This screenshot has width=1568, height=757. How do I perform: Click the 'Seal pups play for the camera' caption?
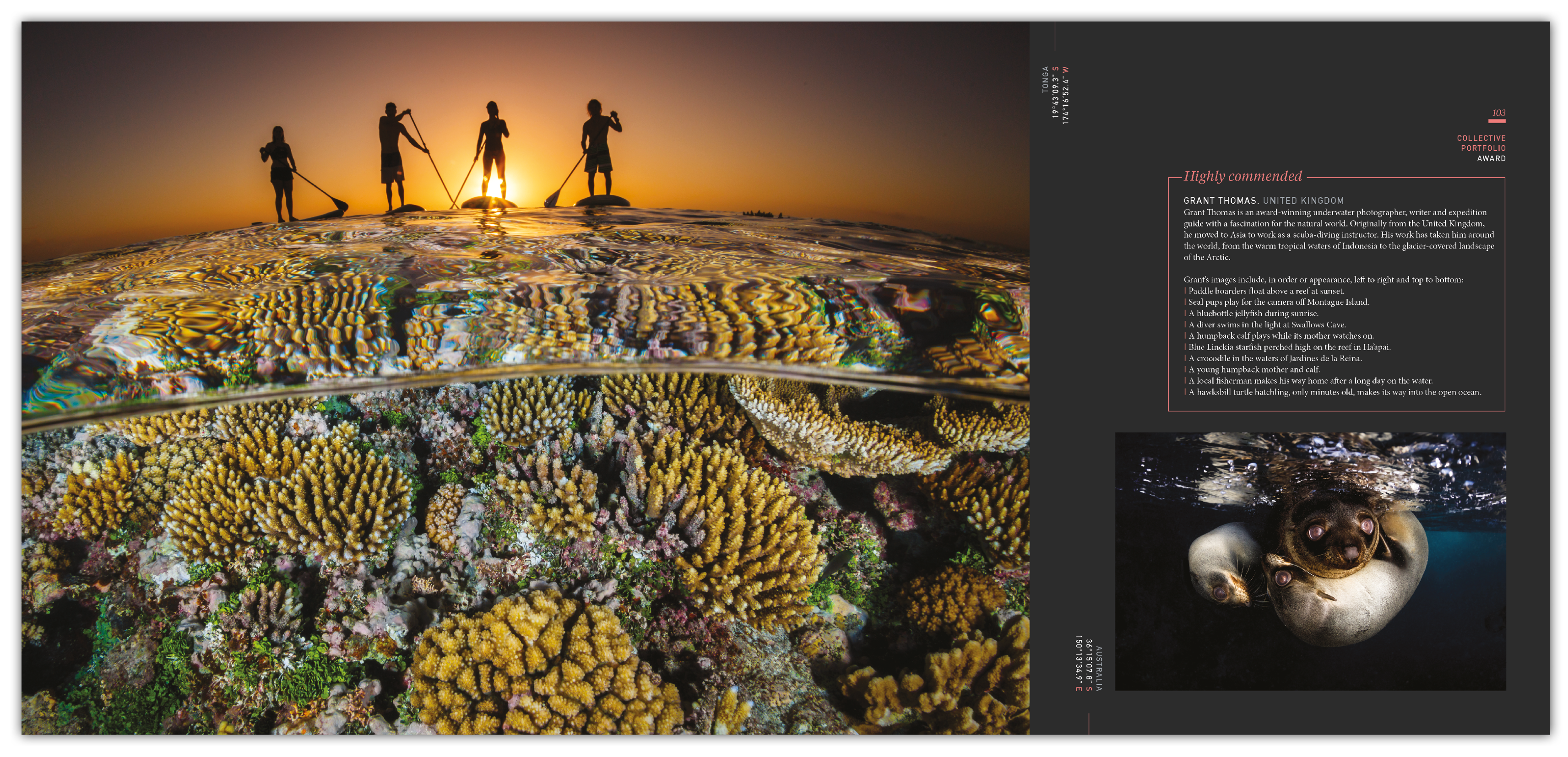[x=1278, y=302]
